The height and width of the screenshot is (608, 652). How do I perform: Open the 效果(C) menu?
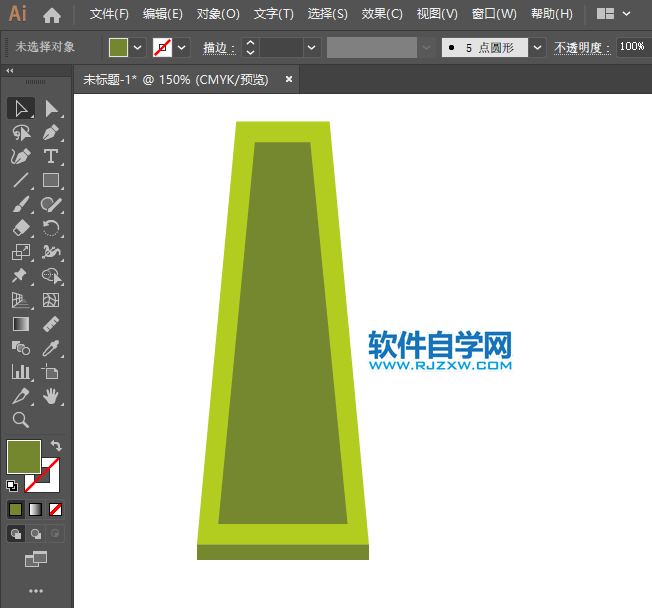(382, 14)
